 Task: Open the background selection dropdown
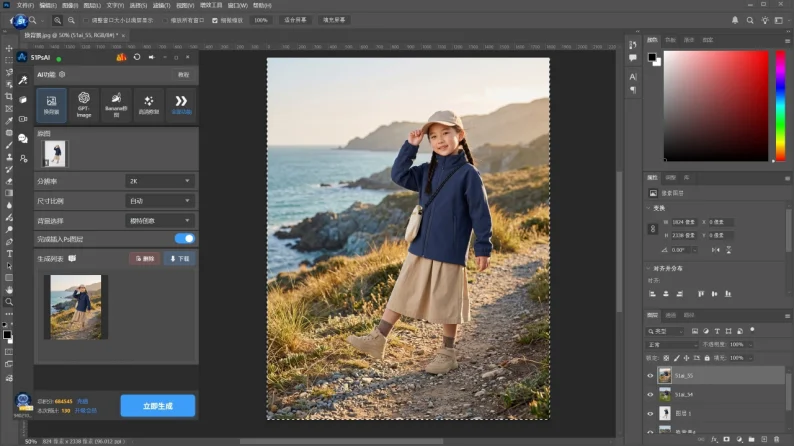click(x=159, y=221)
